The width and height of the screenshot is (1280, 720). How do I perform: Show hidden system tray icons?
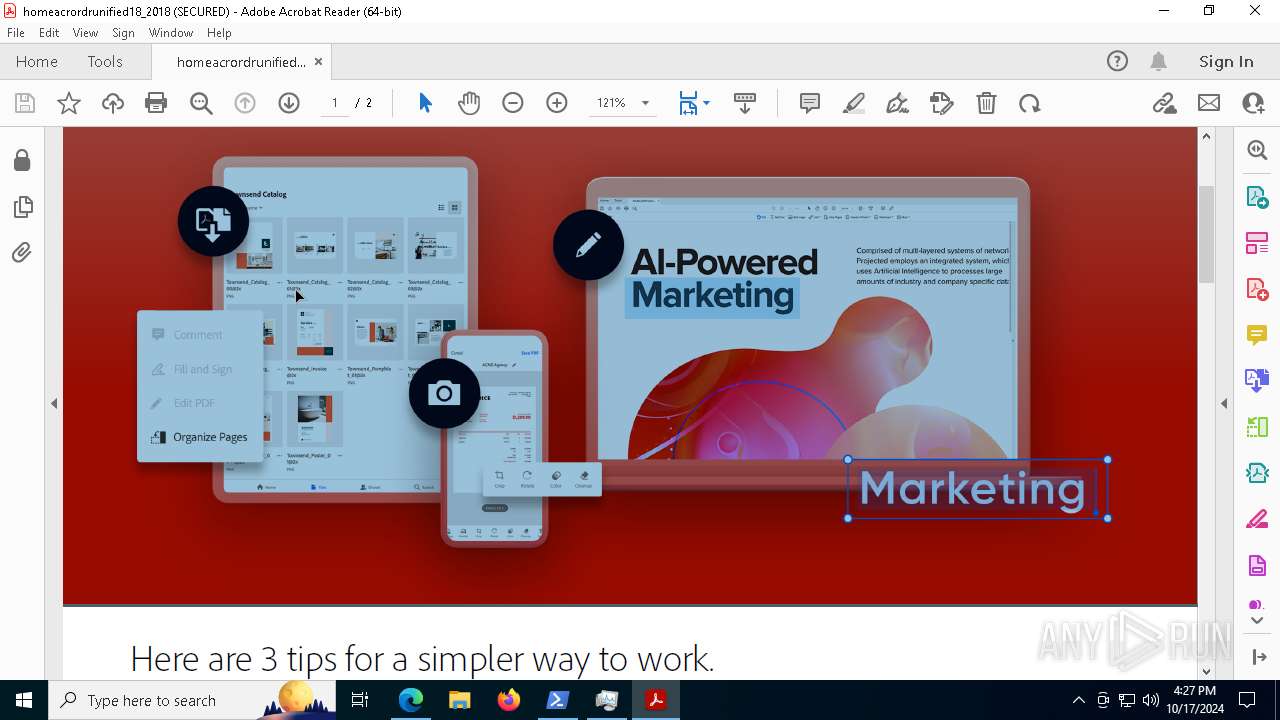[x=1078, y=700]
